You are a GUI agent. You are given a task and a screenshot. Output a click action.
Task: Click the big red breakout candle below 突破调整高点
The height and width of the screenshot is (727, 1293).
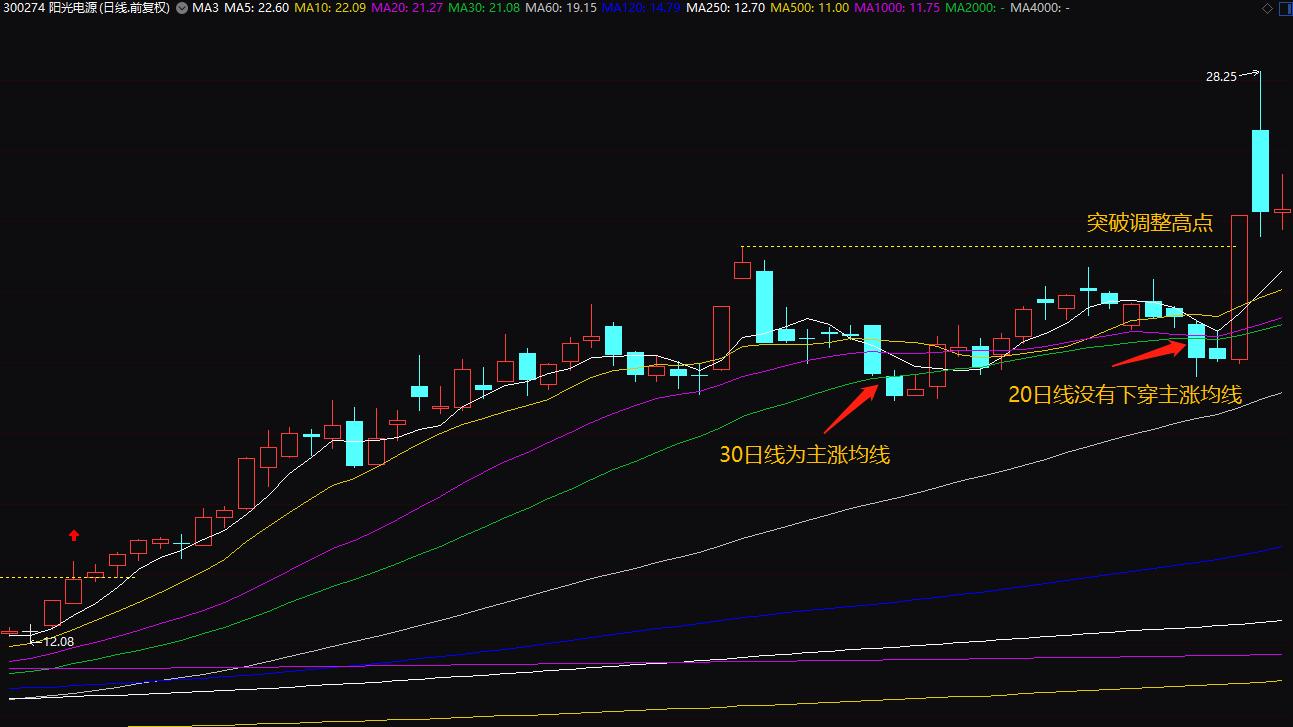pyautogui.click(x=1239, y=287)
